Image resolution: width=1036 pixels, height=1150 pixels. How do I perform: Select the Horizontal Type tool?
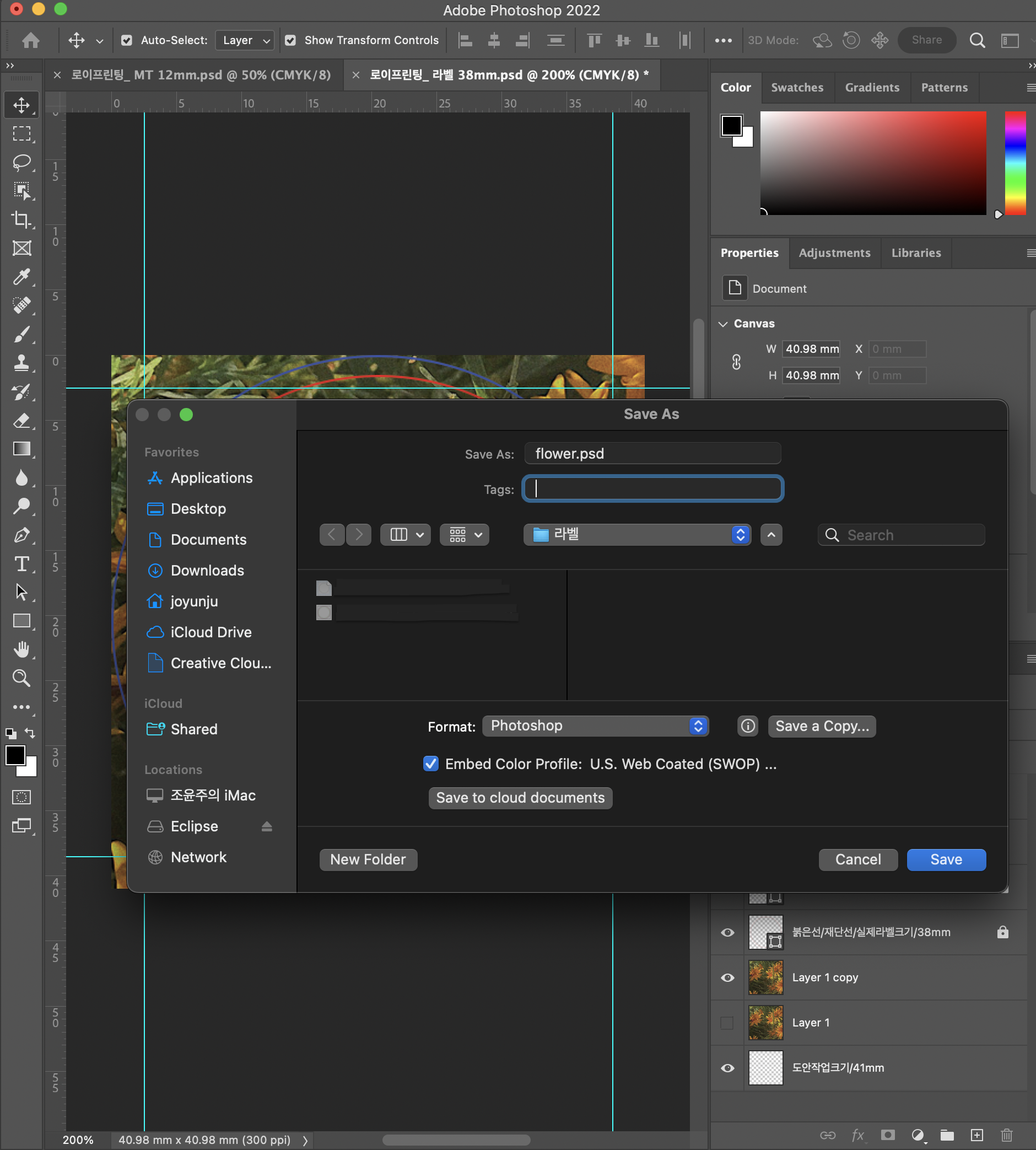coord(21,564)
